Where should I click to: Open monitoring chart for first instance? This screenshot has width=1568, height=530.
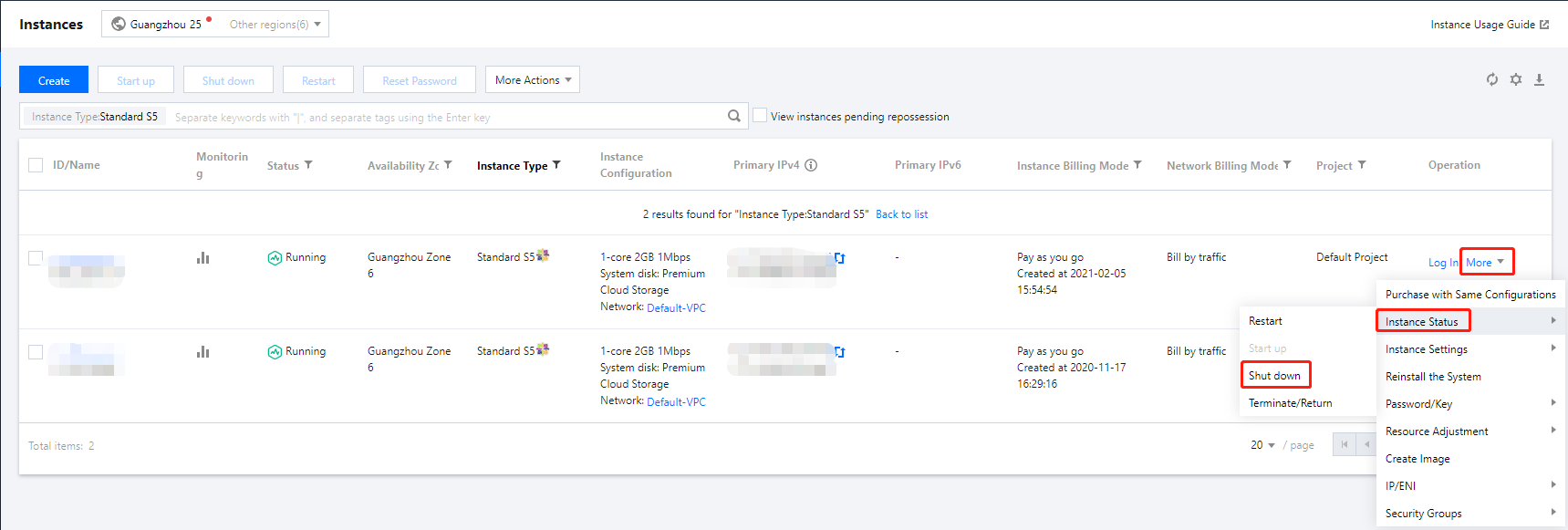click(202, 258)
